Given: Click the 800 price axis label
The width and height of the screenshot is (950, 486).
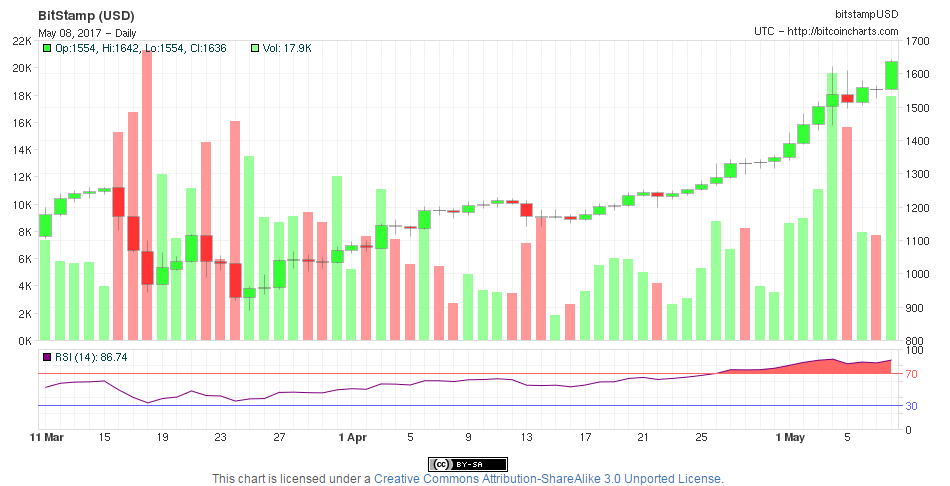Looking at the screenshot, I should (914, 341).
